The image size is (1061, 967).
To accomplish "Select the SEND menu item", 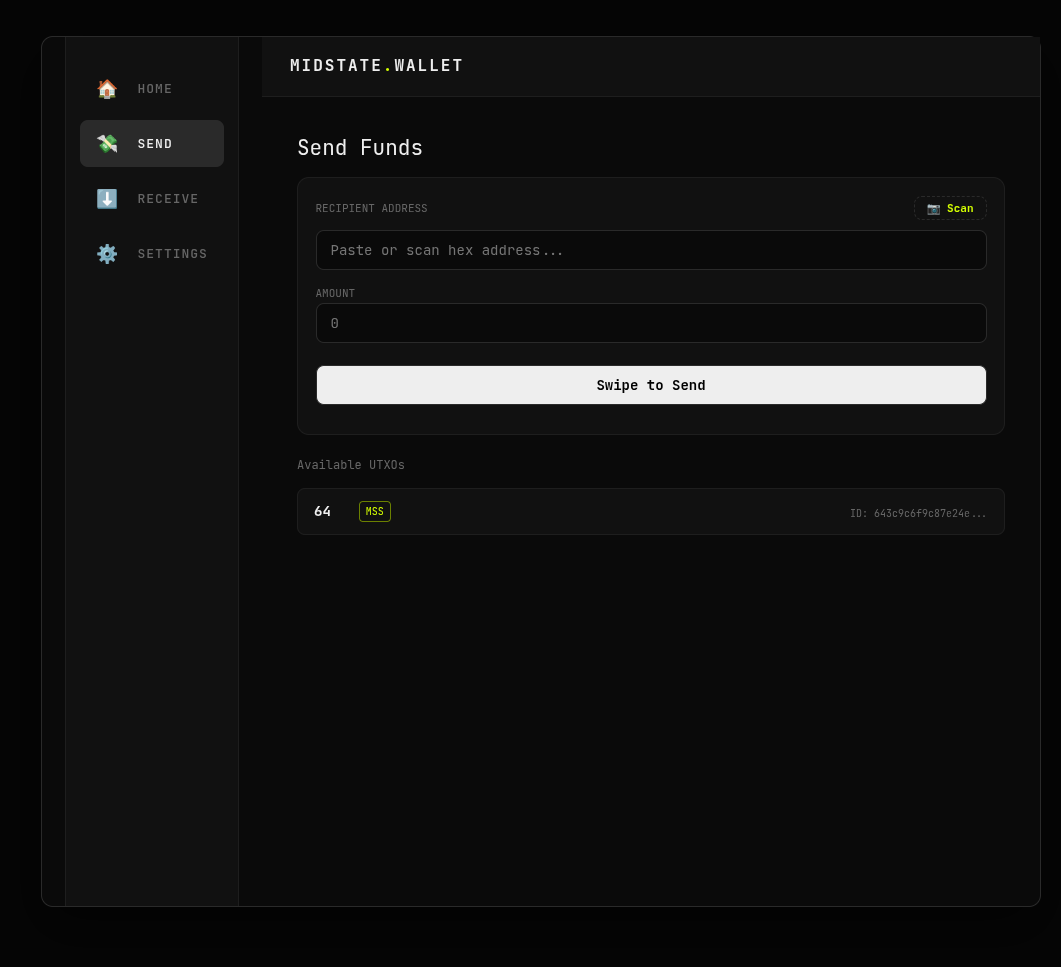I will pos(152,143).
